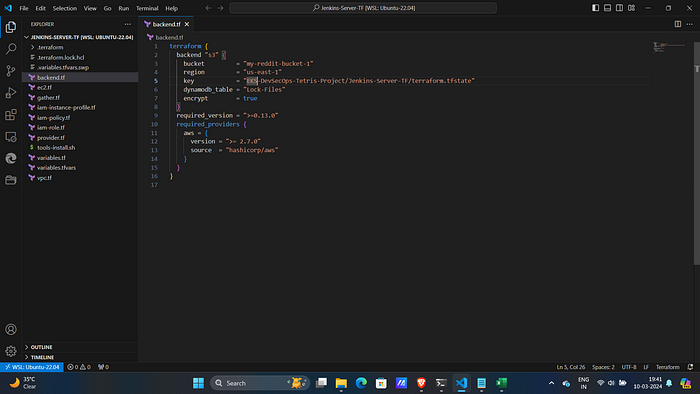Toggle secondary side bar layout icon
The image size is (700, 394).
(619, 8)
